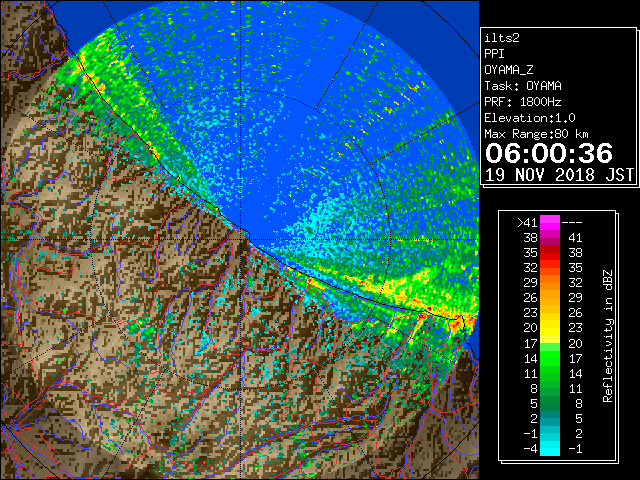Click the red 35 dBZ legend swatch
This screenshot has width=640, height=480.
coord(550,253)
